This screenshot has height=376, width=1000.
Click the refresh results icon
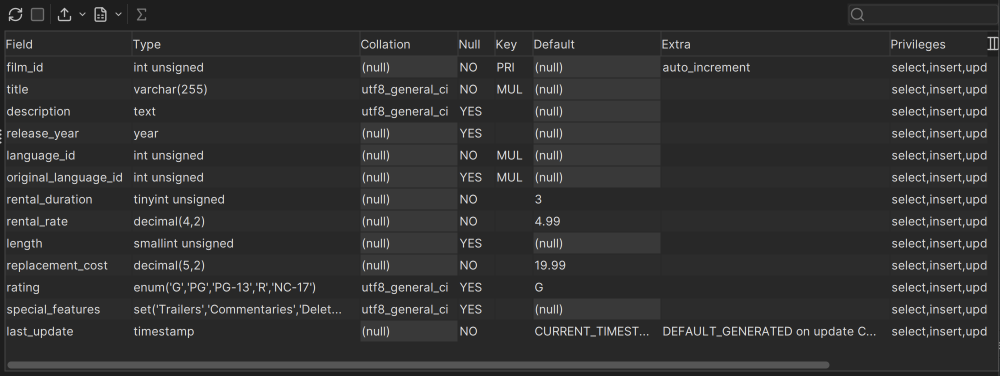pyautogui.click(x=15, y=15)
